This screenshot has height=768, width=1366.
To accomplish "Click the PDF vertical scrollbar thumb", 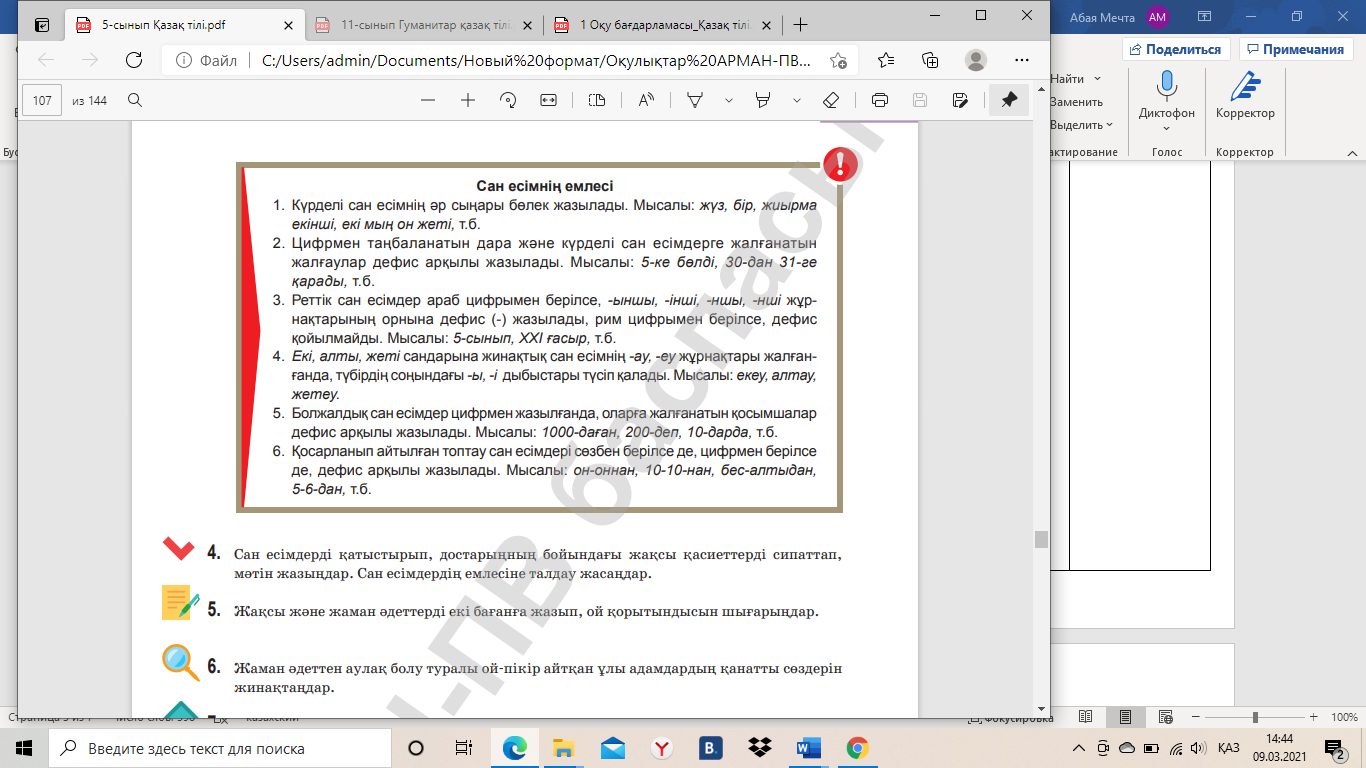I will pyautogui.click(x=1041, y=539).
